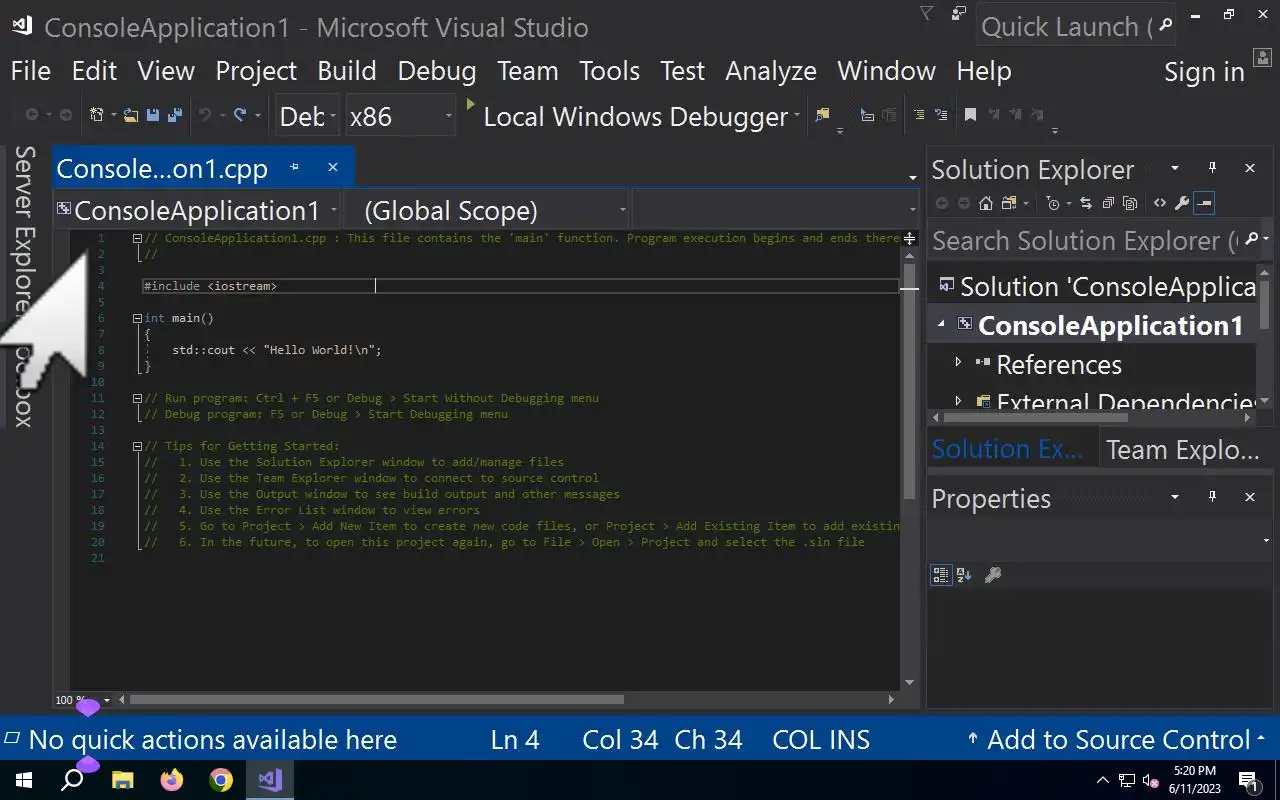Open Firefox from the taskbar
Image resolution: width=1280 pixels, height=800 pixels.
172,780
